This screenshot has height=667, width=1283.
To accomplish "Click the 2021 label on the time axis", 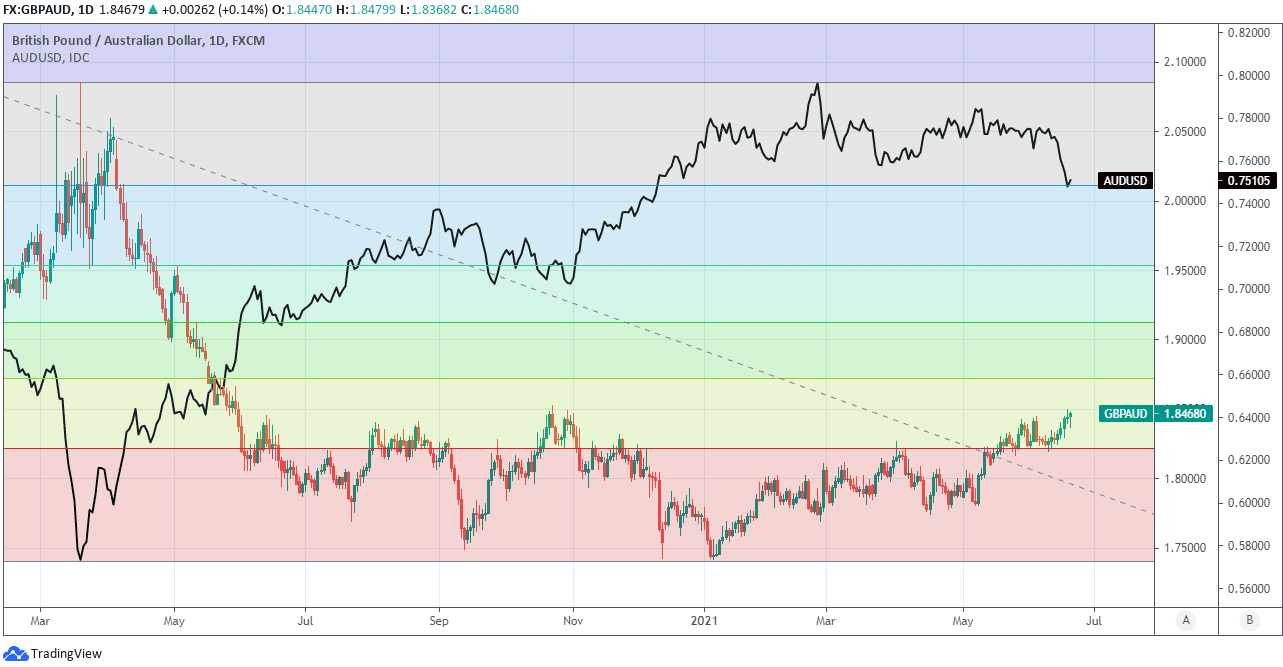I will click(705, 620).
